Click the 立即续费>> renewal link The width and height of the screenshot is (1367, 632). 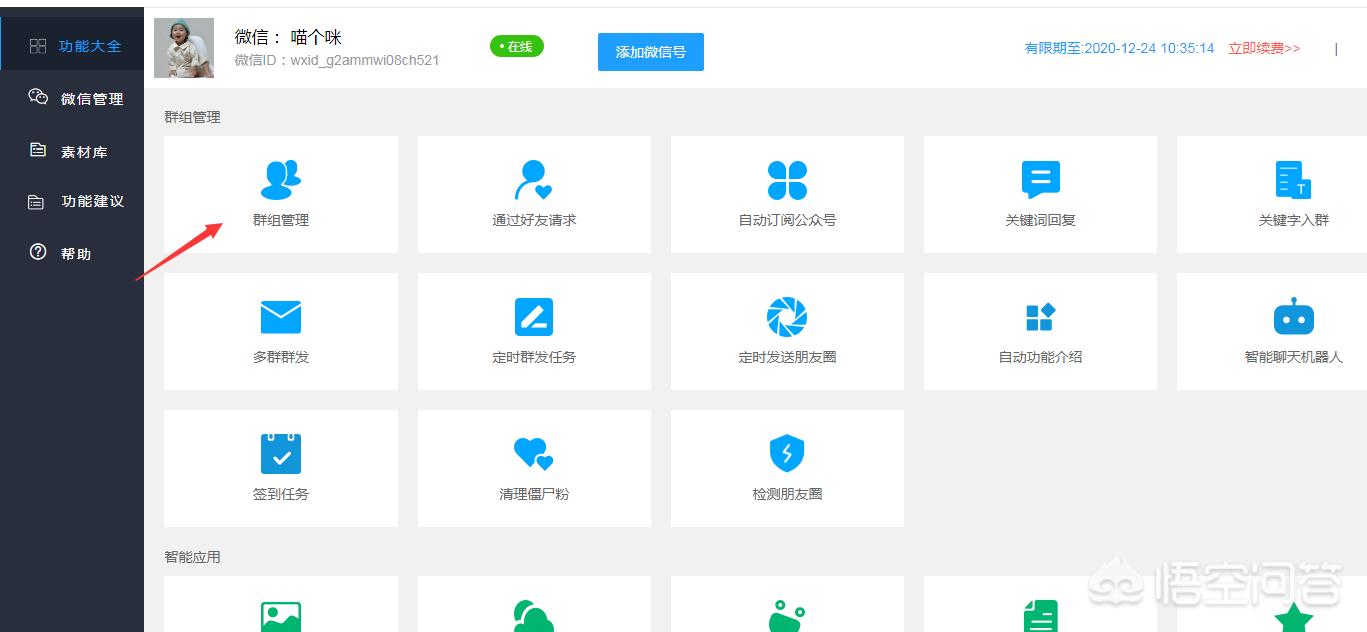point(1264,48)
